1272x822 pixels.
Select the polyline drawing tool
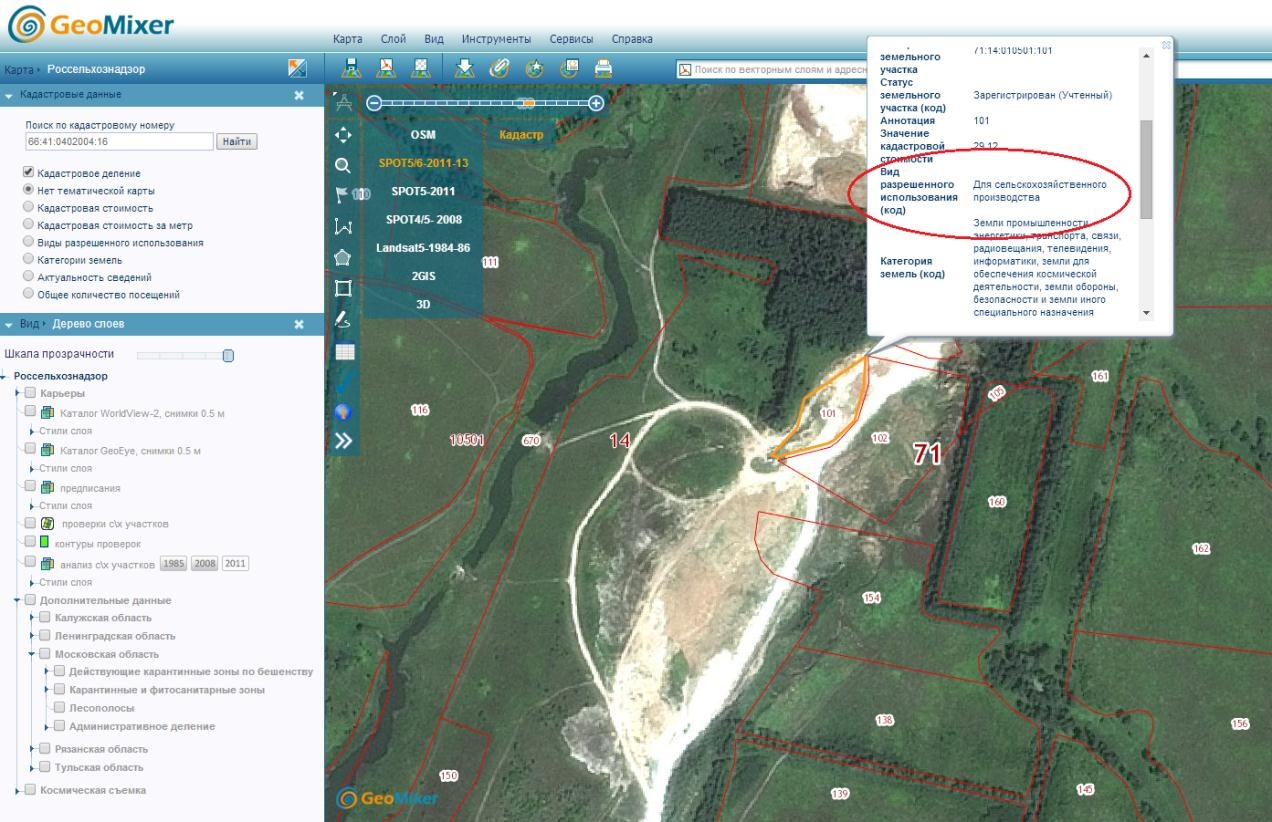click(343, 227)
